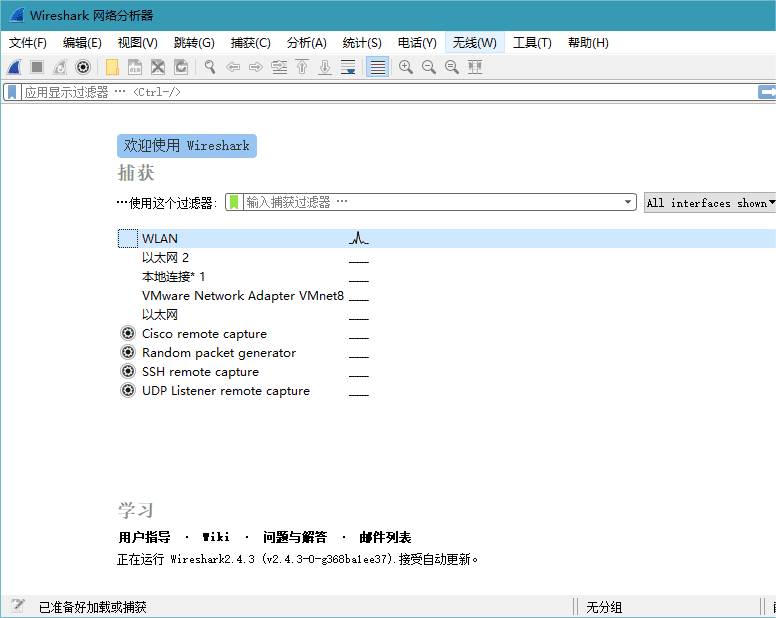Click the WLAN traffic sparkline graph
The height and width of the screenshot is (618, 776).
click(359, 238)
